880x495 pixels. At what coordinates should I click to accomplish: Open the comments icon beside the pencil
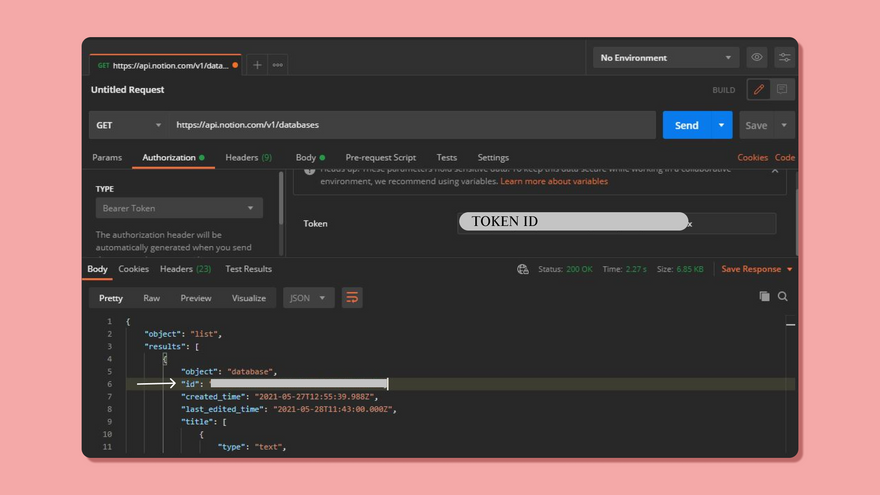pyautogui.click(x=782, y=90)
